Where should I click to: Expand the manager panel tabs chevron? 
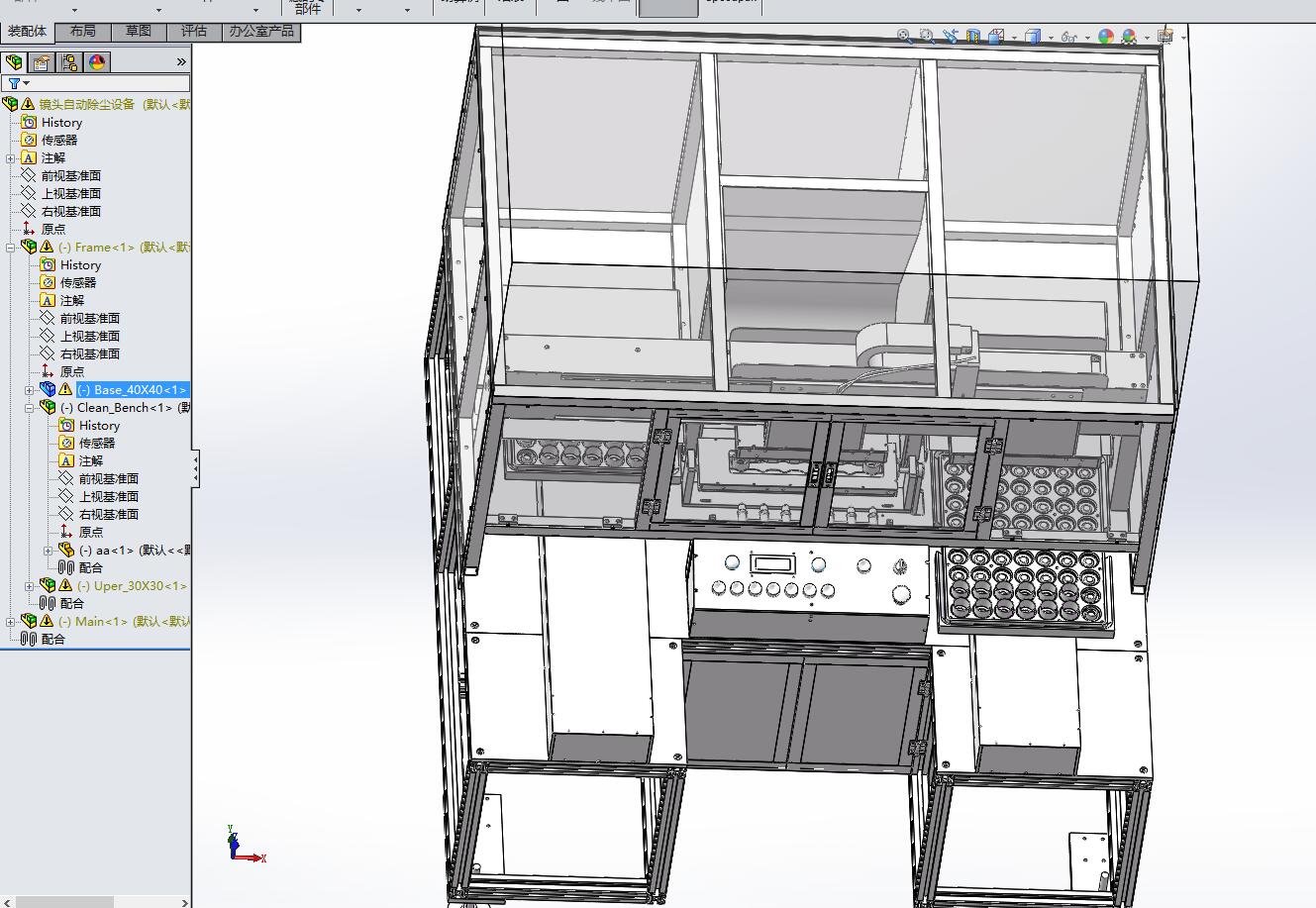(181, 62)
